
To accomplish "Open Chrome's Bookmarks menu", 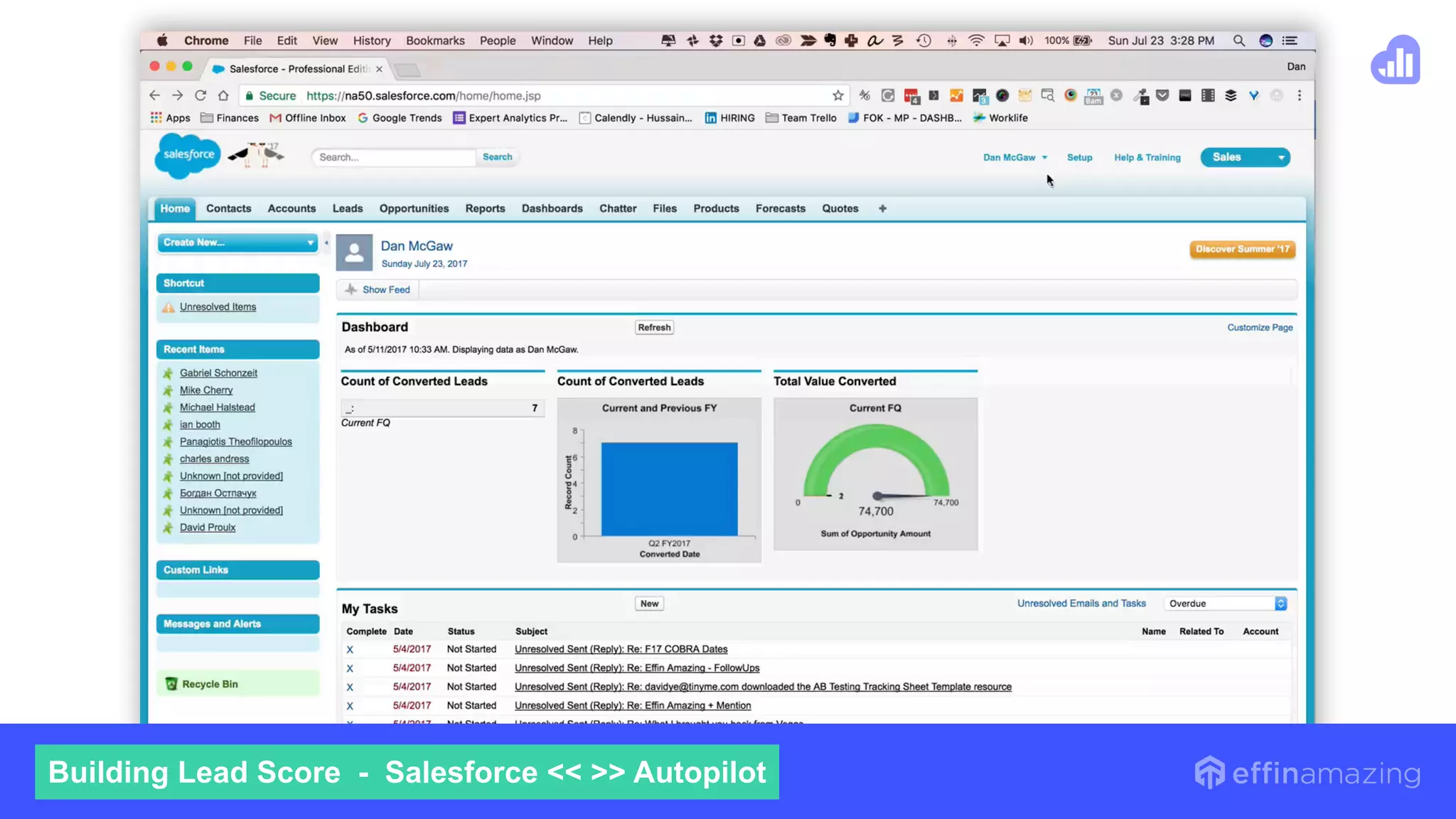I will click(x=435, y=41).
